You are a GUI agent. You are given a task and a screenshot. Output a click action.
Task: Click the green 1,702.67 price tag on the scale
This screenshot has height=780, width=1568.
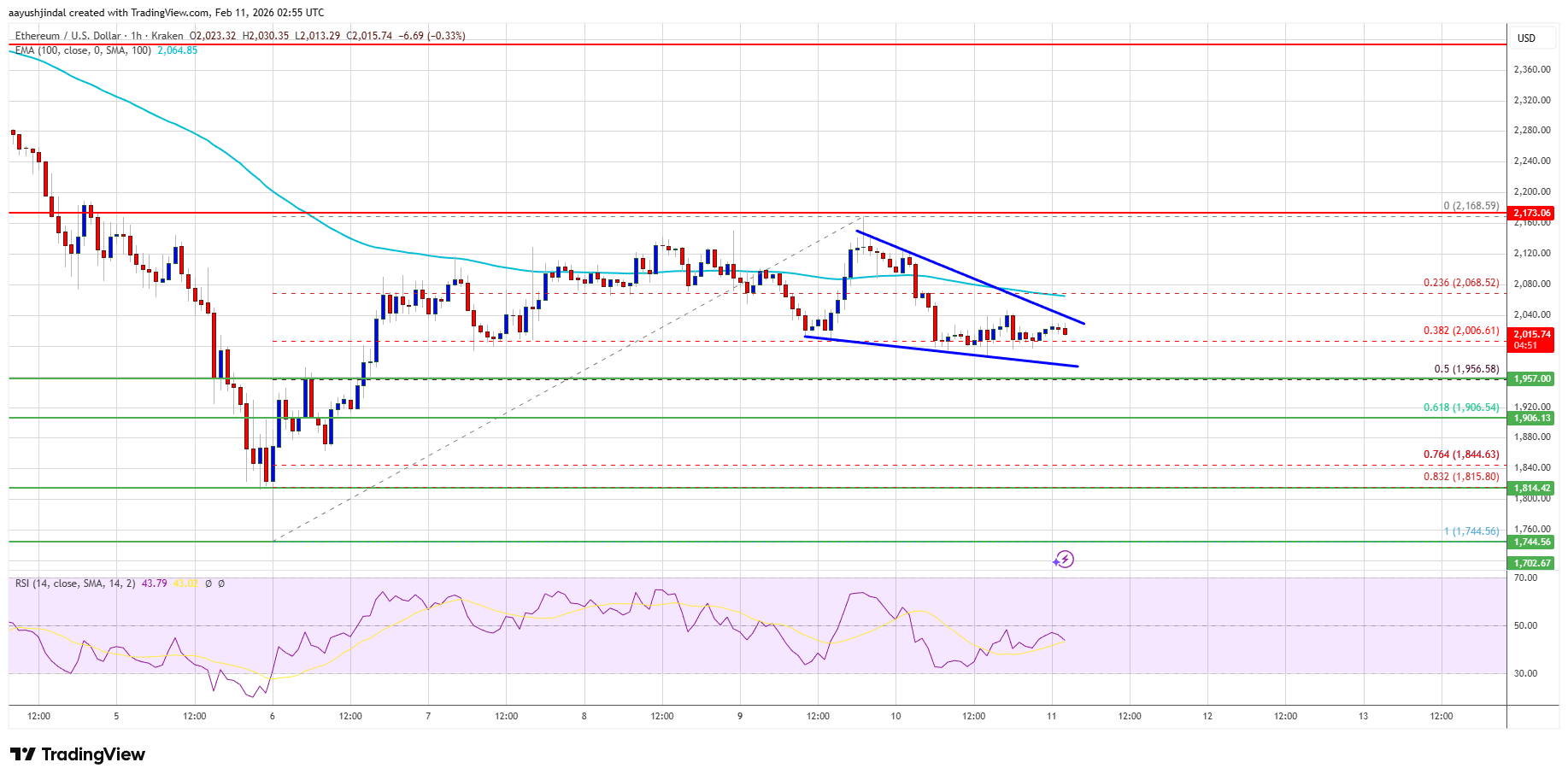(x=1530, y=563)
